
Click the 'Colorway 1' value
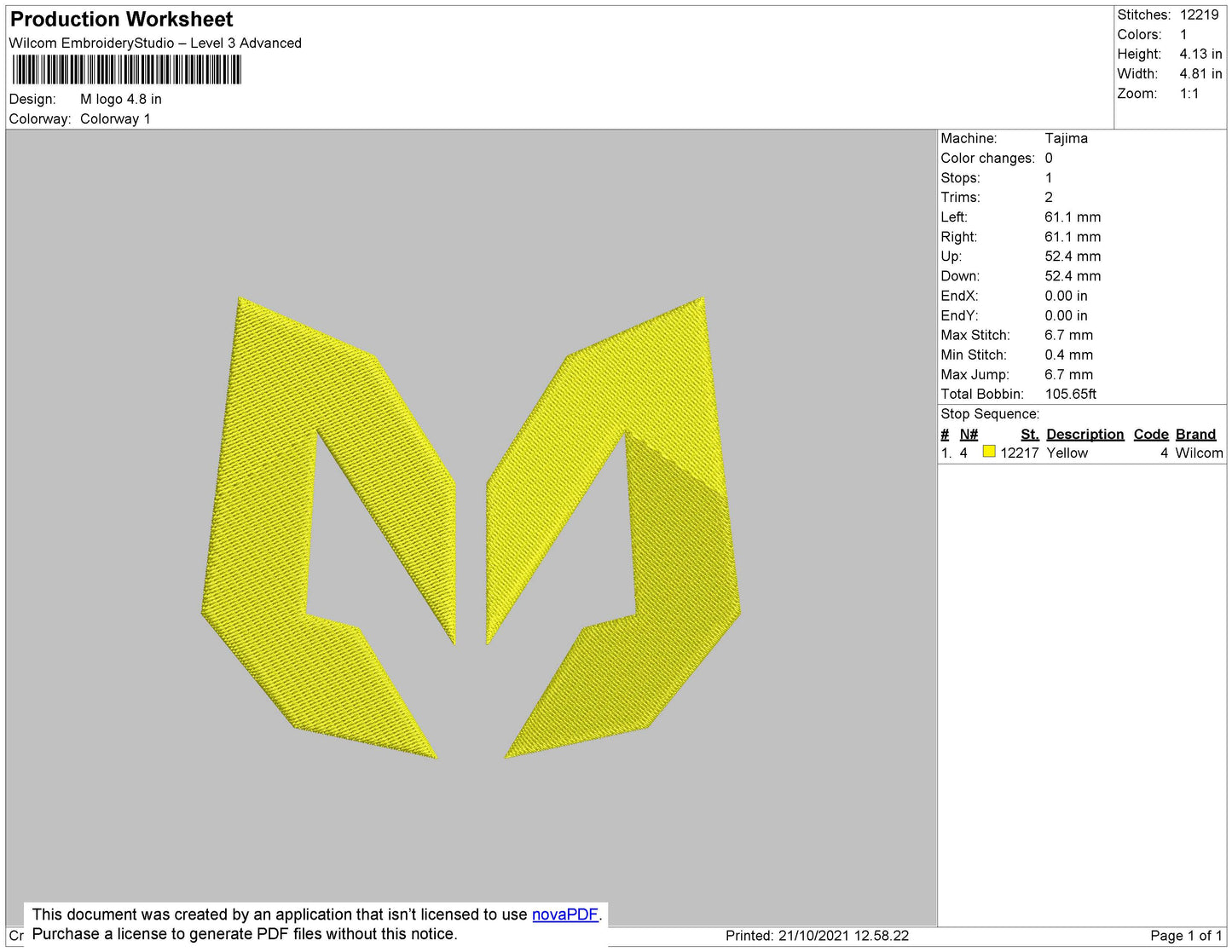pyautogui.click(x=115, y=118)
